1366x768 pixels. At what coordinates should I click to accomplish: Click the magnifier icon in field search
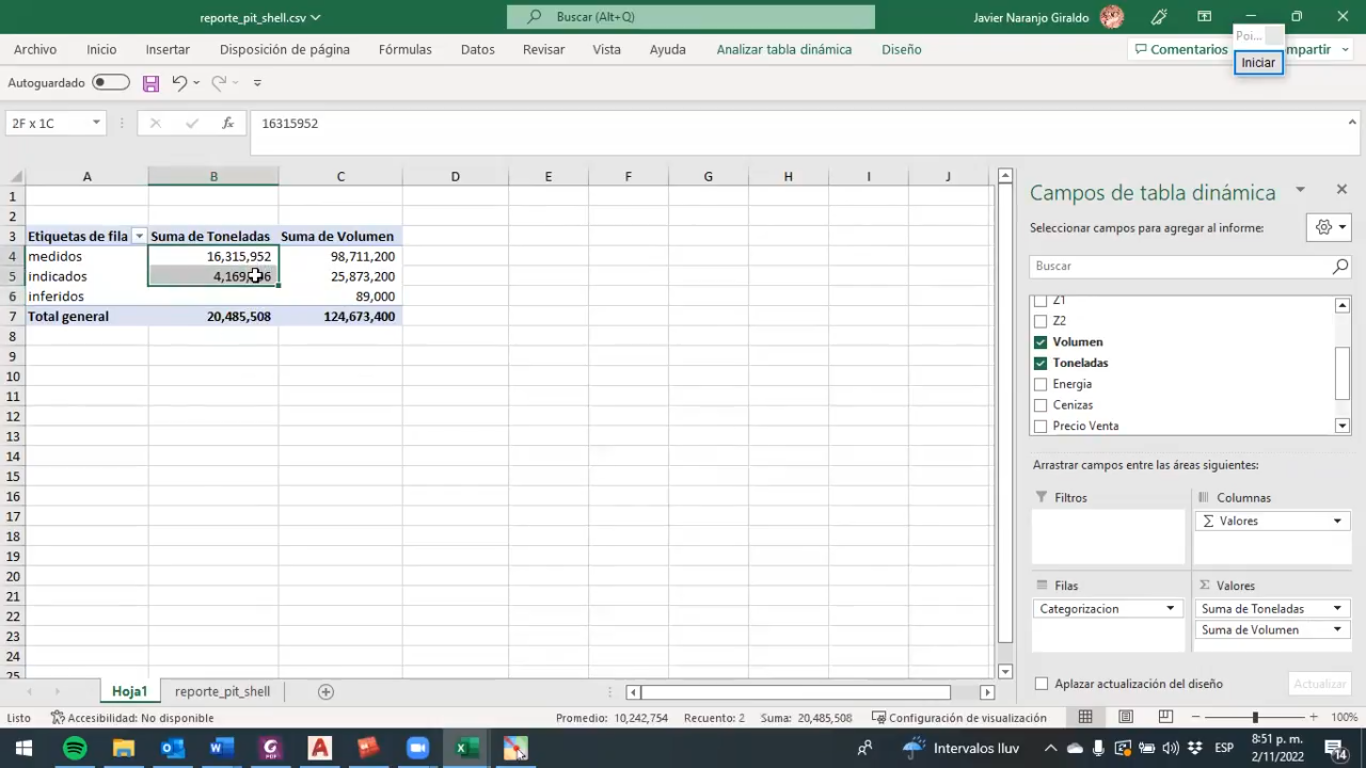[1340, 266]
